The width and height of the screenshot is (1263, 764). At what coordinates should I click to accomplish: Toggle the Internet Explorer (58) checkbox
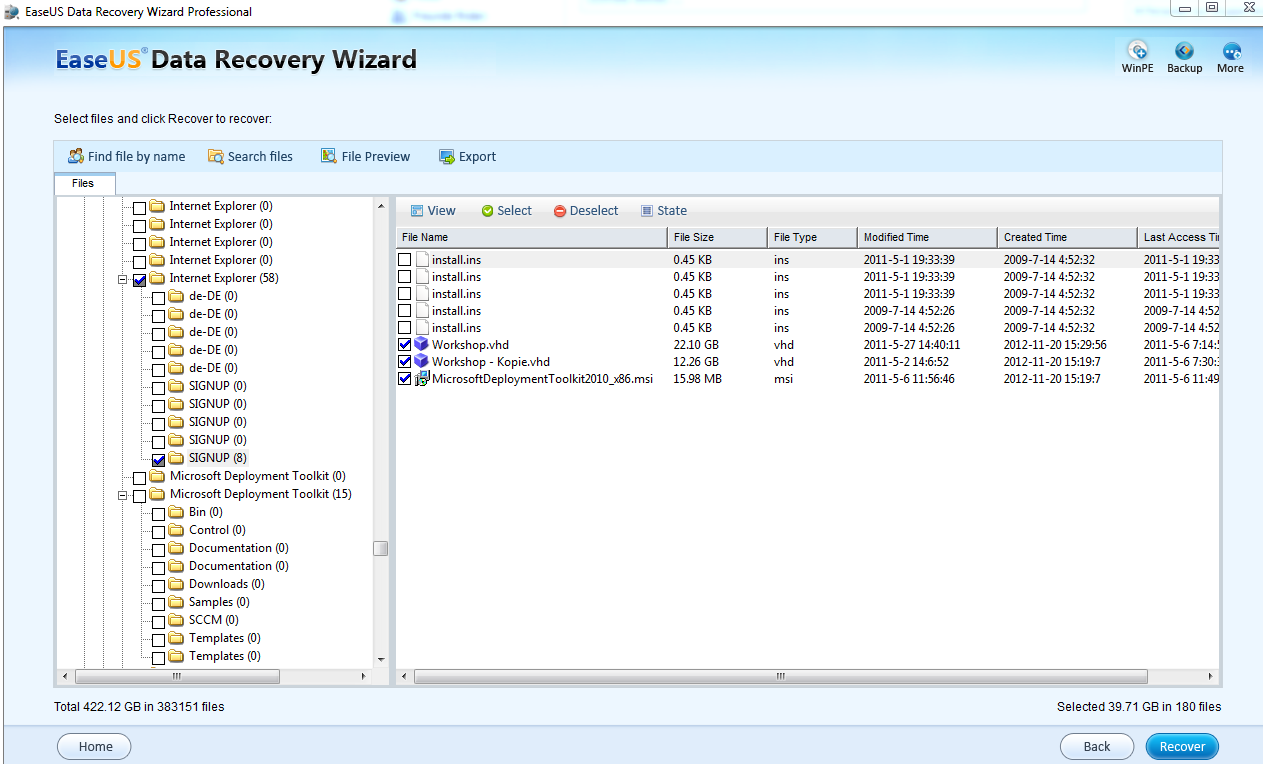click(x=139, y=279)
